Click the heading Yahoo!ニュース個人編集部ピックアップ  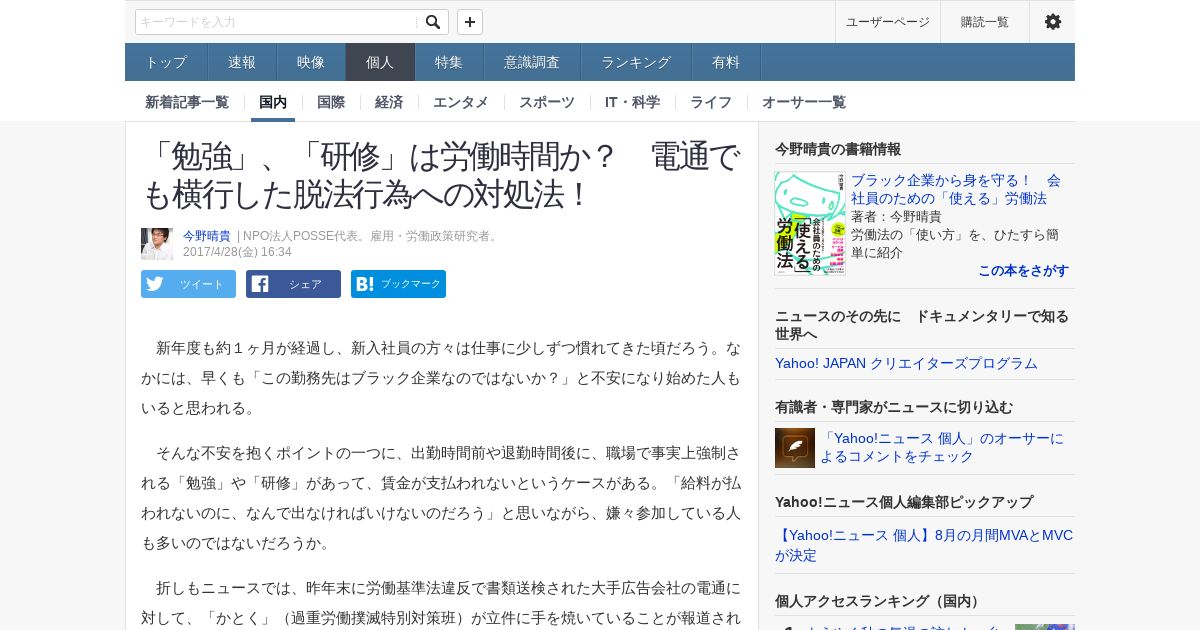point(904,502)
